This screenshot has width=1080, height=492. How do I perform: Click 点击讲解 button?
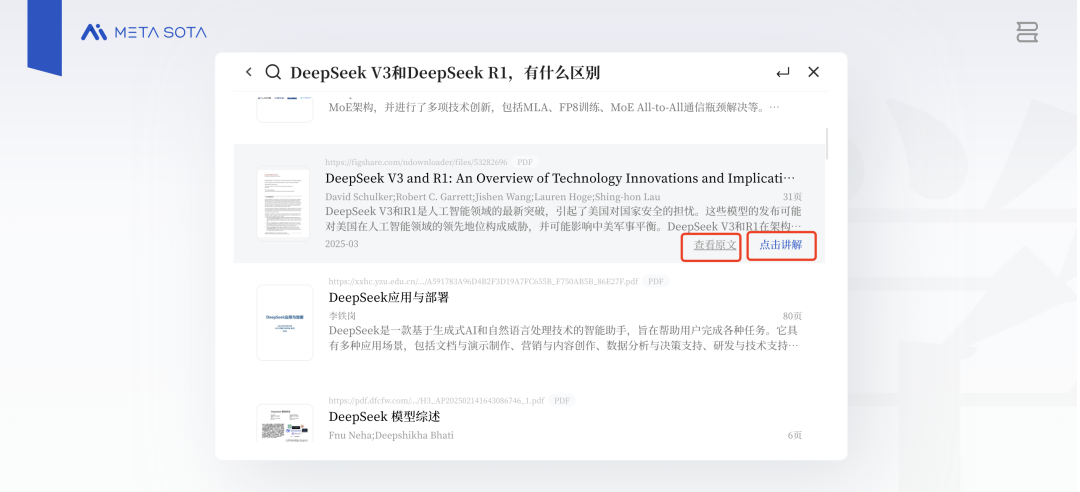click(x=781, y=245)
